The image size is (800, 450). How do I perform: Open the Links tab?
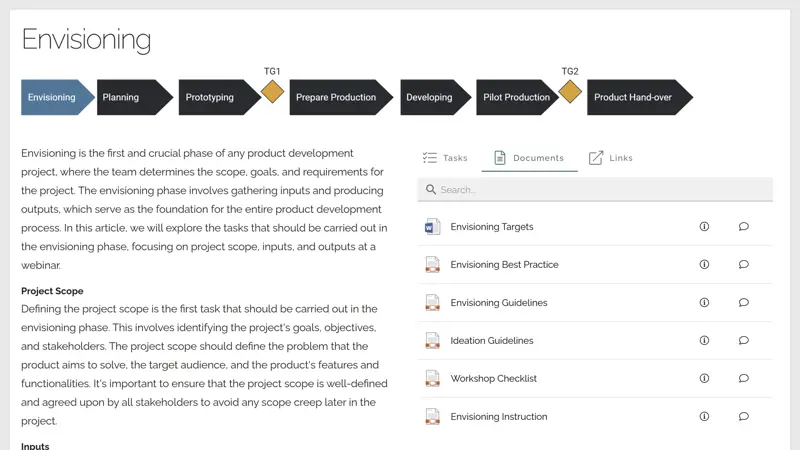pyautogui.click(x=611, y=158)
